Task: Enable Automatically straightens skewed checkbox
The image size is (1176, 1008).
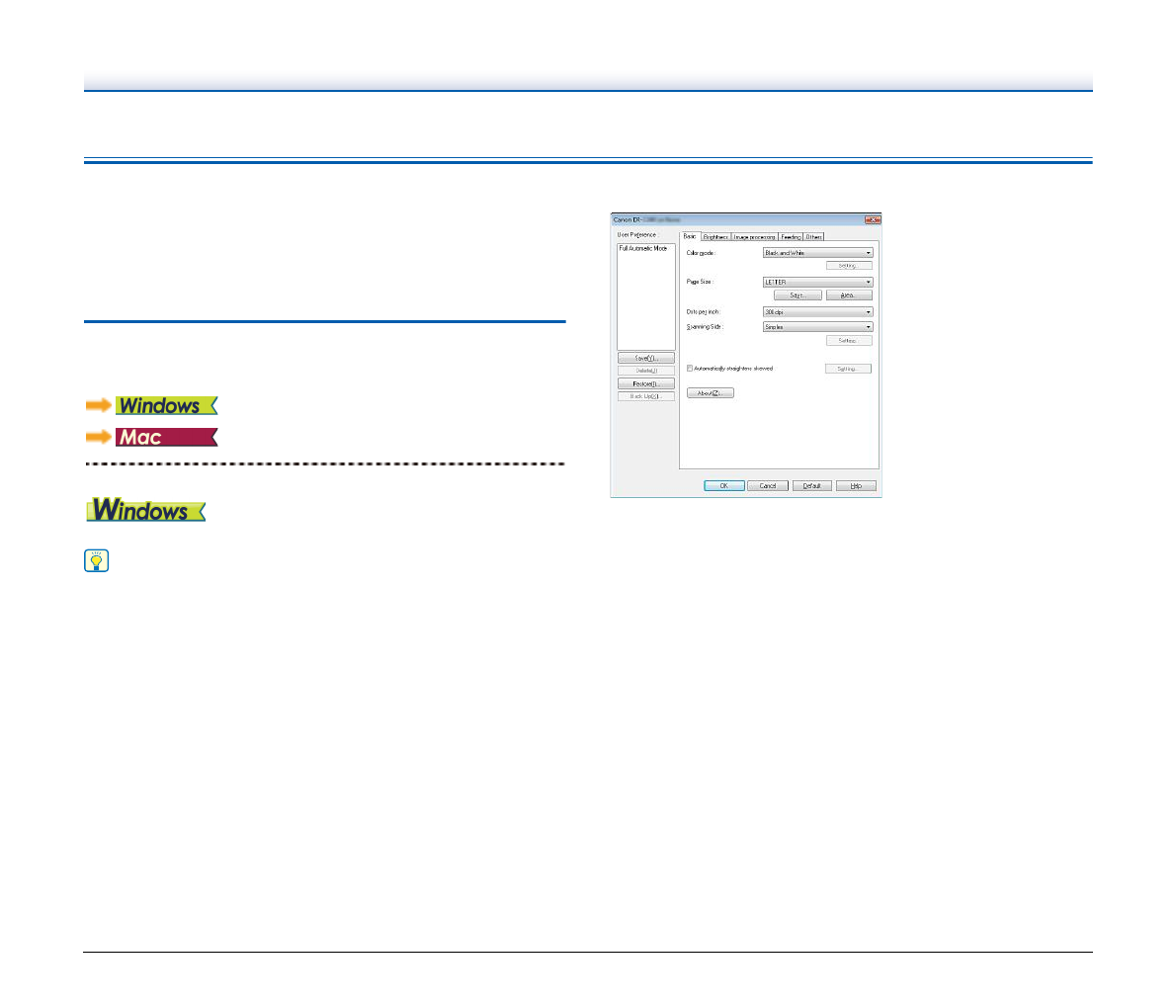Action: [x=690, y=369]
